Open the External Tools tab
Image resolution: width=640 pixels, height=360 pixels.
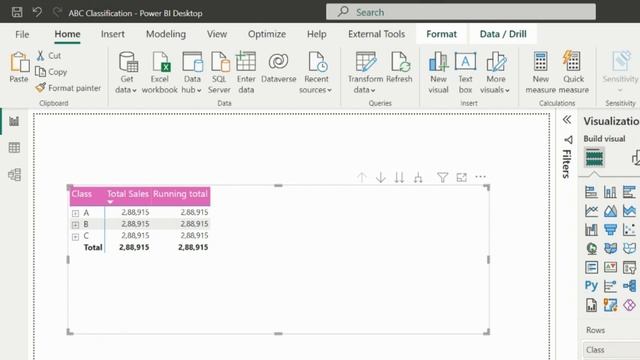tap(376, 34)
